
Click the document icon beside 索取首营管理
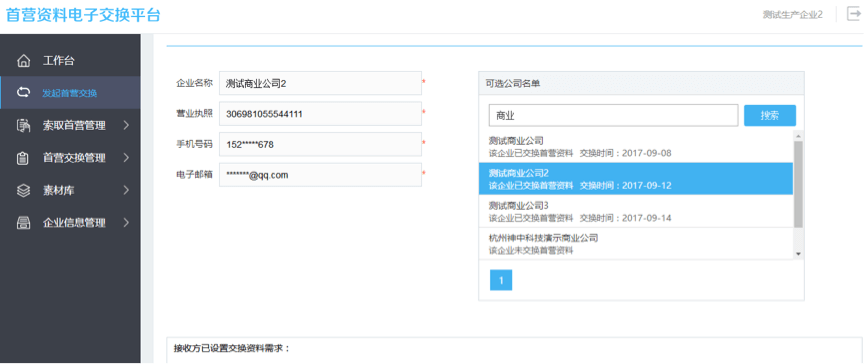pos(23,126)
